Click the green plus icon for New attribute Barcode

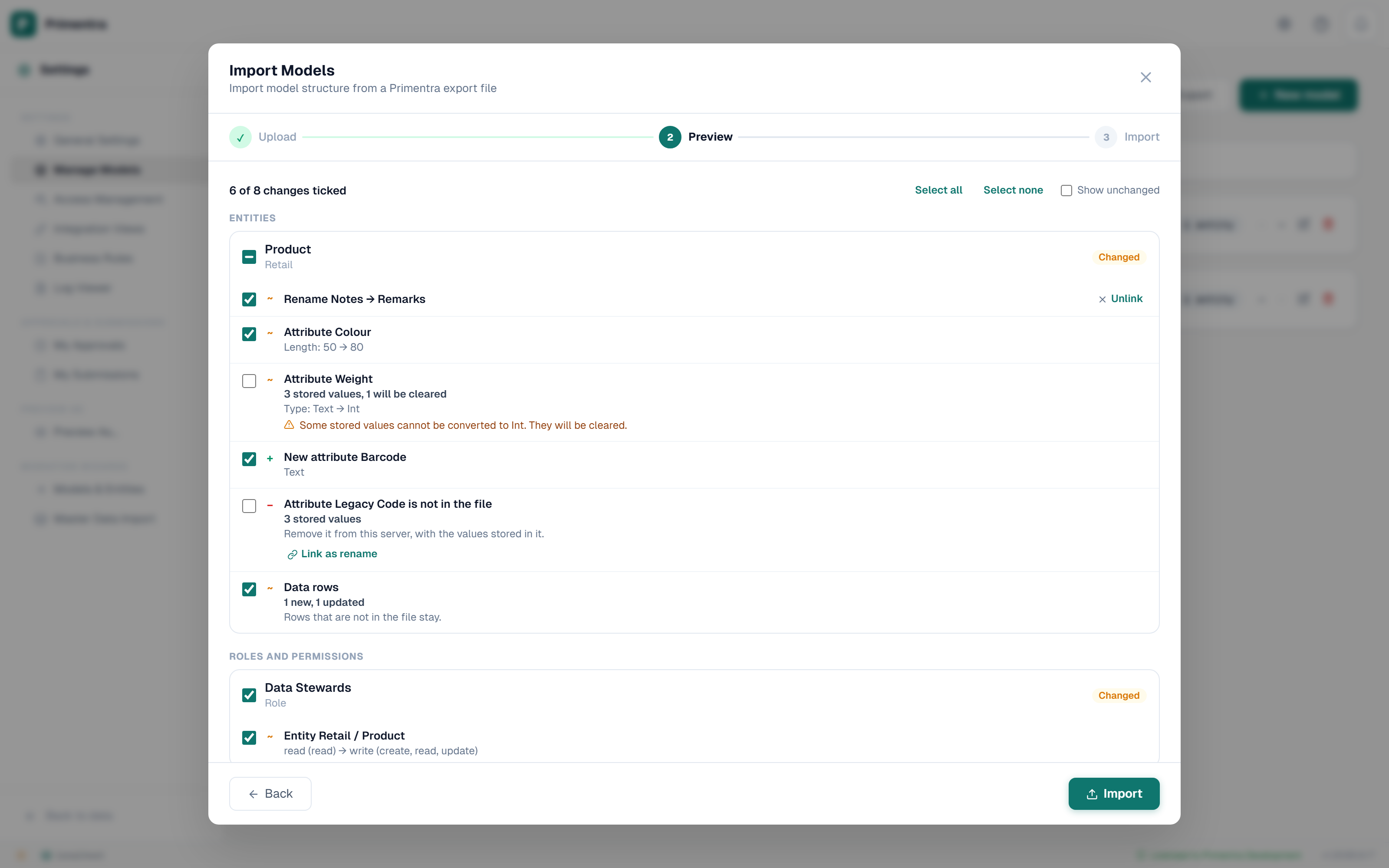click(x=270, y=458)
